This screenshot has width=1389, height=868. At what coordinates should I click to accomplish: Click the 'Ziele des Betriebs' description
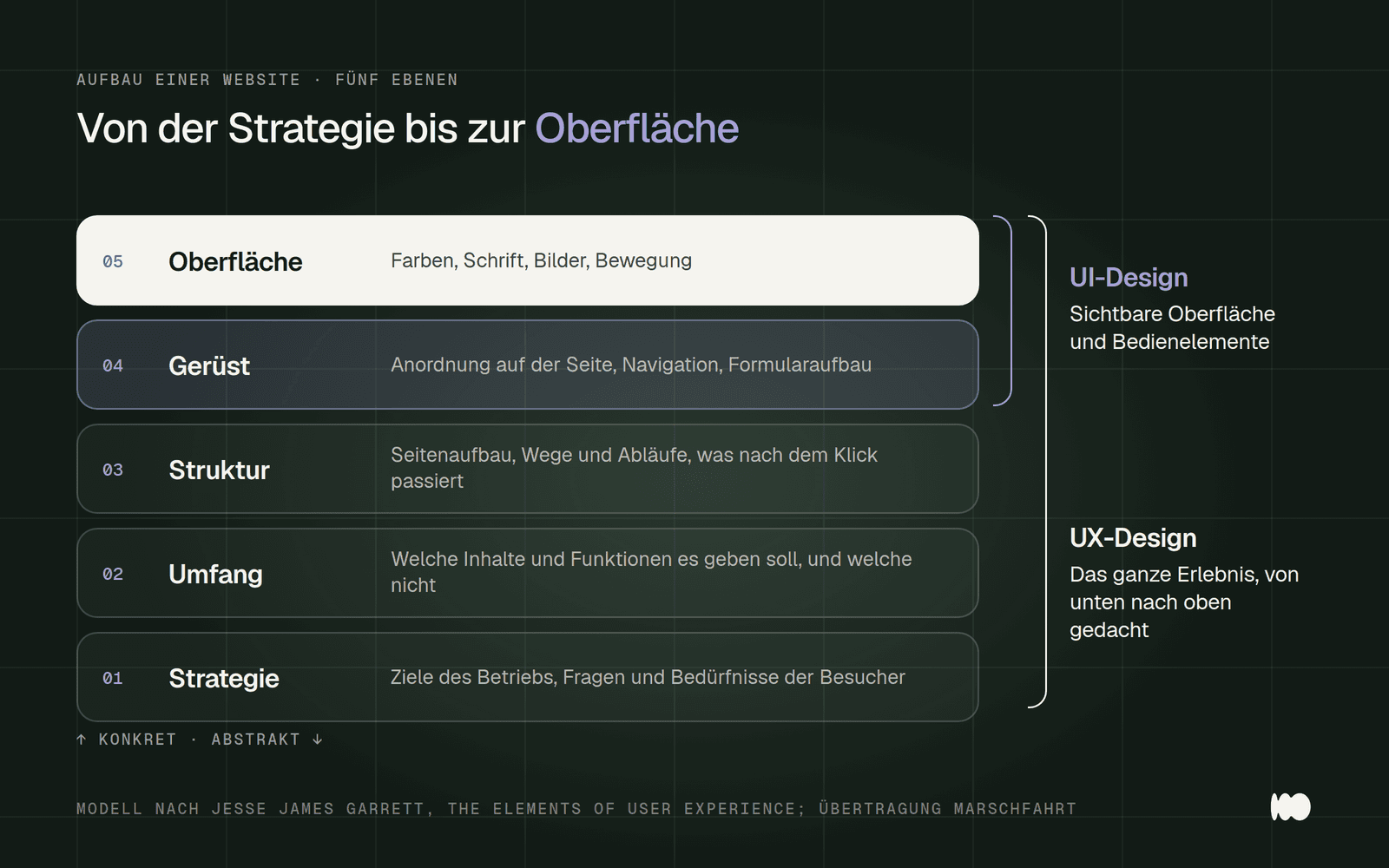(x=648, y=677)
